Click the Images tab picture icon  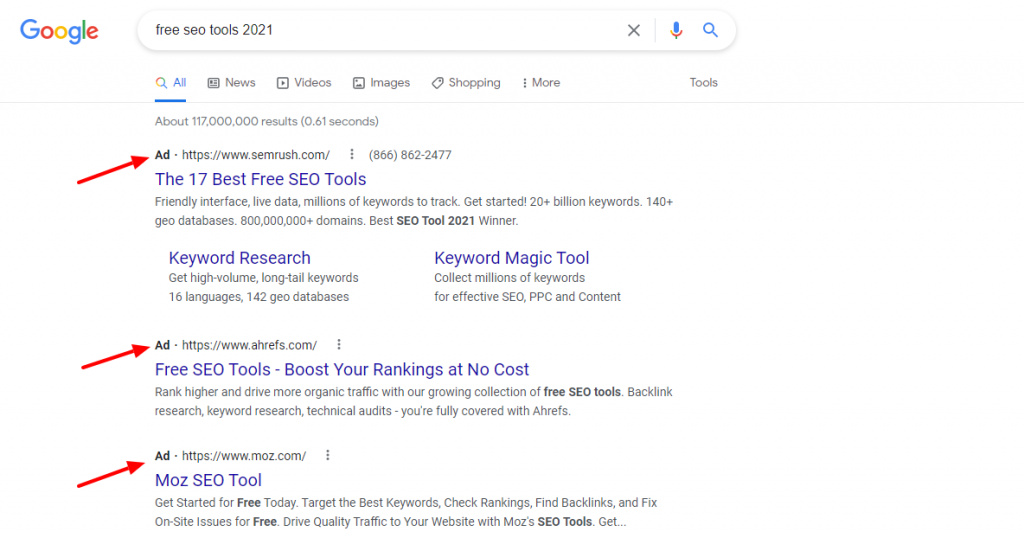pos(359,83)
